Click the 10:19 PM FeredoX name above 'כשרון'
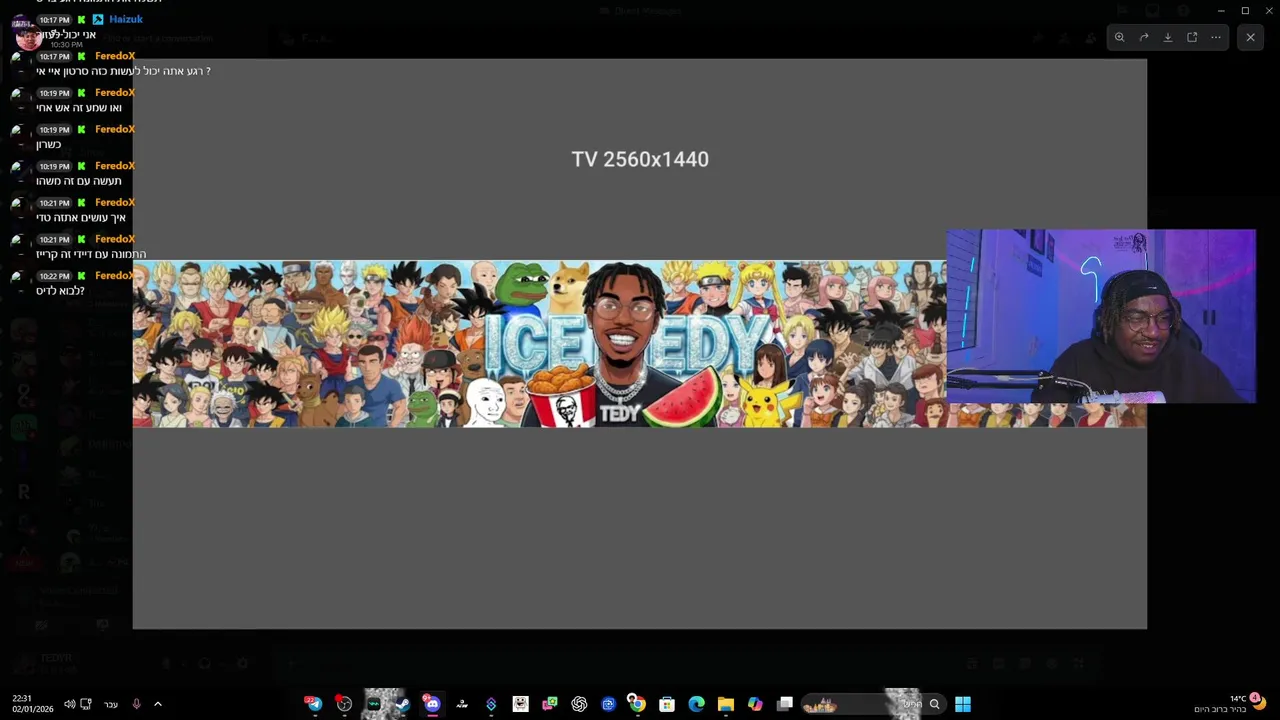 pos(115,129)
